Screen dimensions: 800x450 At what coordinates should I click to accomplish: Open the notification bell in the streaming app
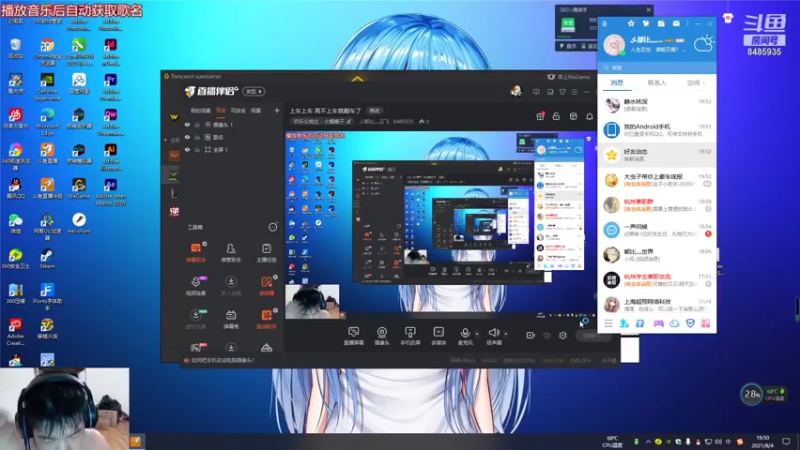coord(589,116)
